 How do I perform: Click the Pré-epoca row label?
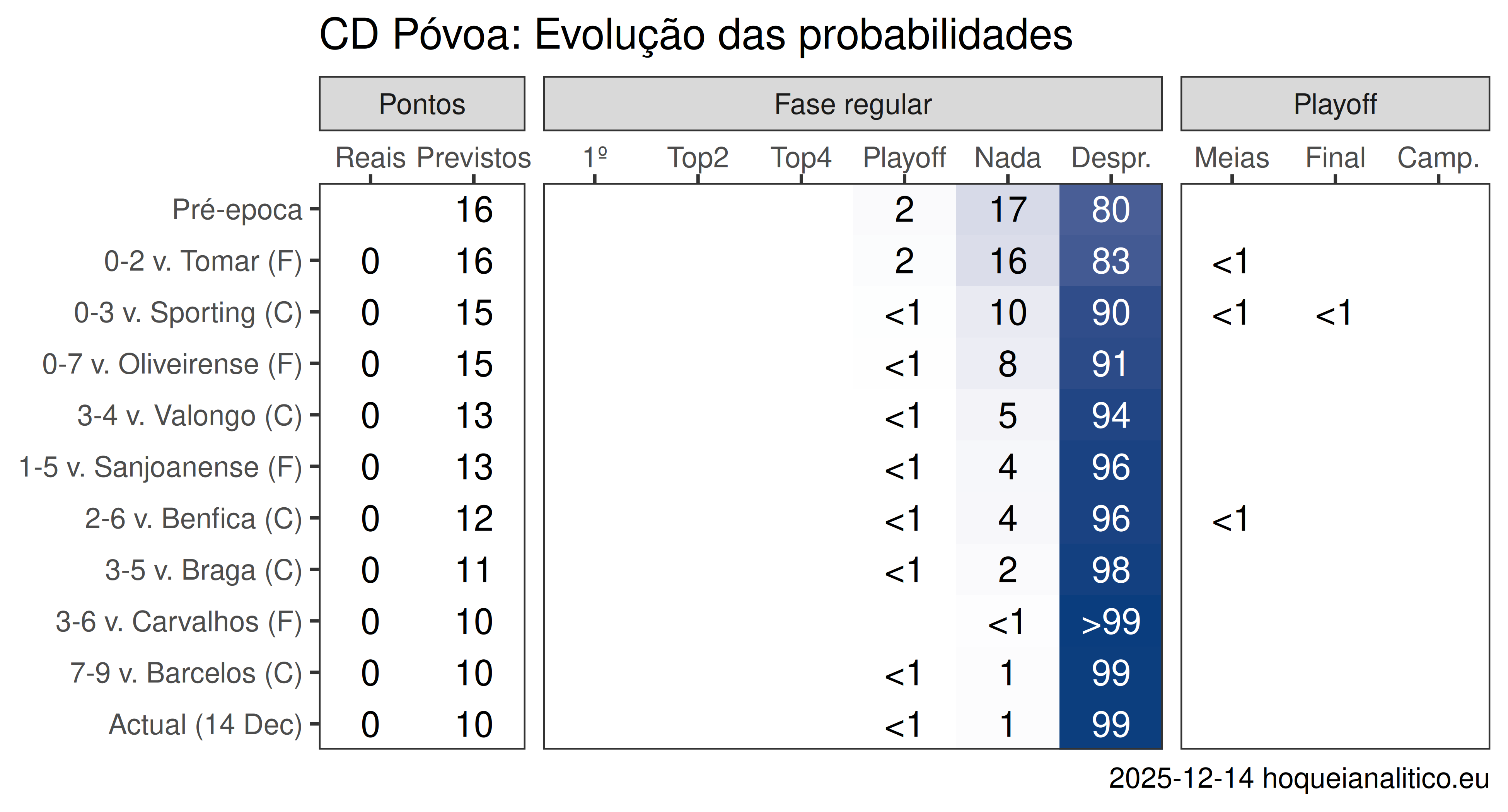click(237, 210)
